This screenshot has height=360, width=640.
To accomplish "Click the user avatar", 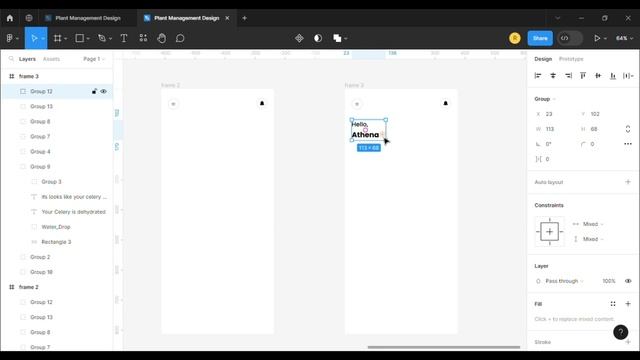I will [515, 38].
